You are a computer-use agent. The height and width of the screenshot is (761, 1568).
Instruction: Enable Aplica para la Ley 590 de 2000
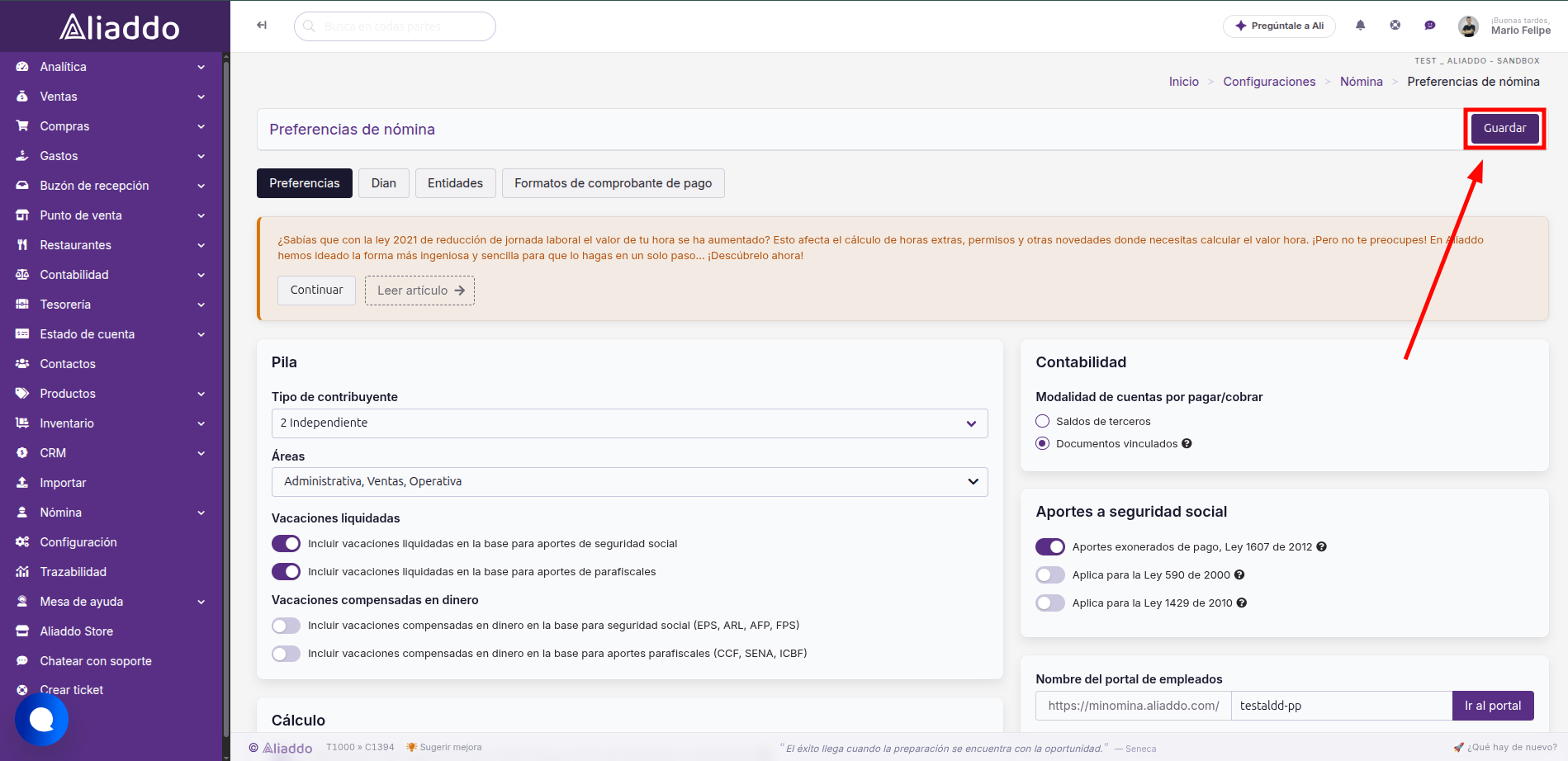click(1050, 574)
